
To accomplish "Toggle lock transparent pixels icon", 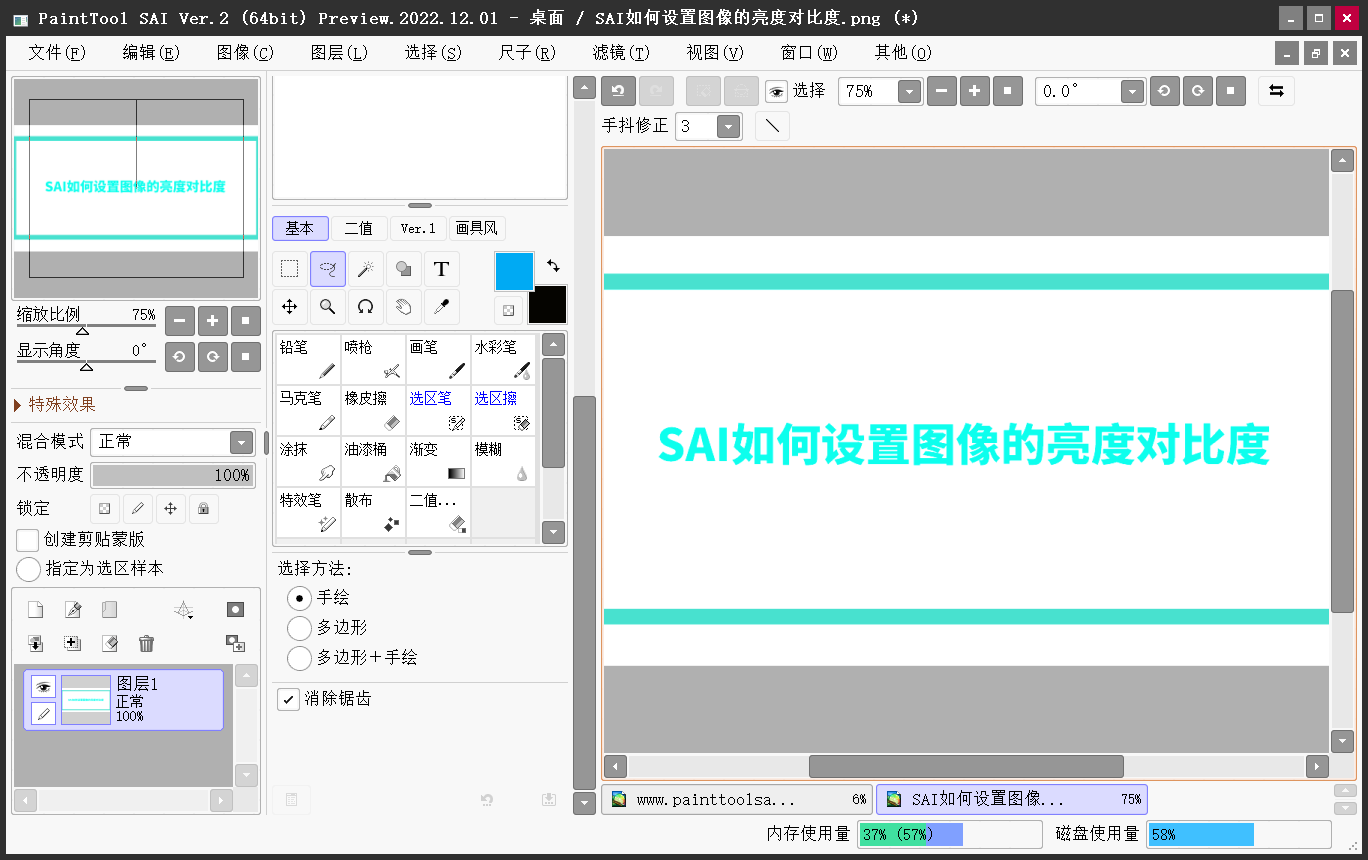I will [x=104, y=508].
